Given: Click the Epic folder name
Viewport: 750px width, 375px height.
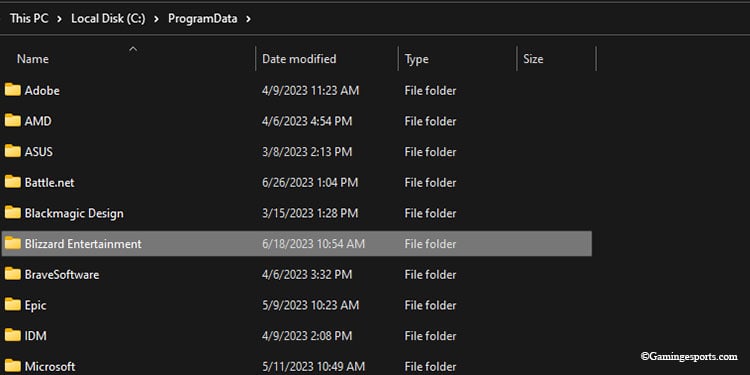Looking at the screenshot, I should click(x=35, y=305).
